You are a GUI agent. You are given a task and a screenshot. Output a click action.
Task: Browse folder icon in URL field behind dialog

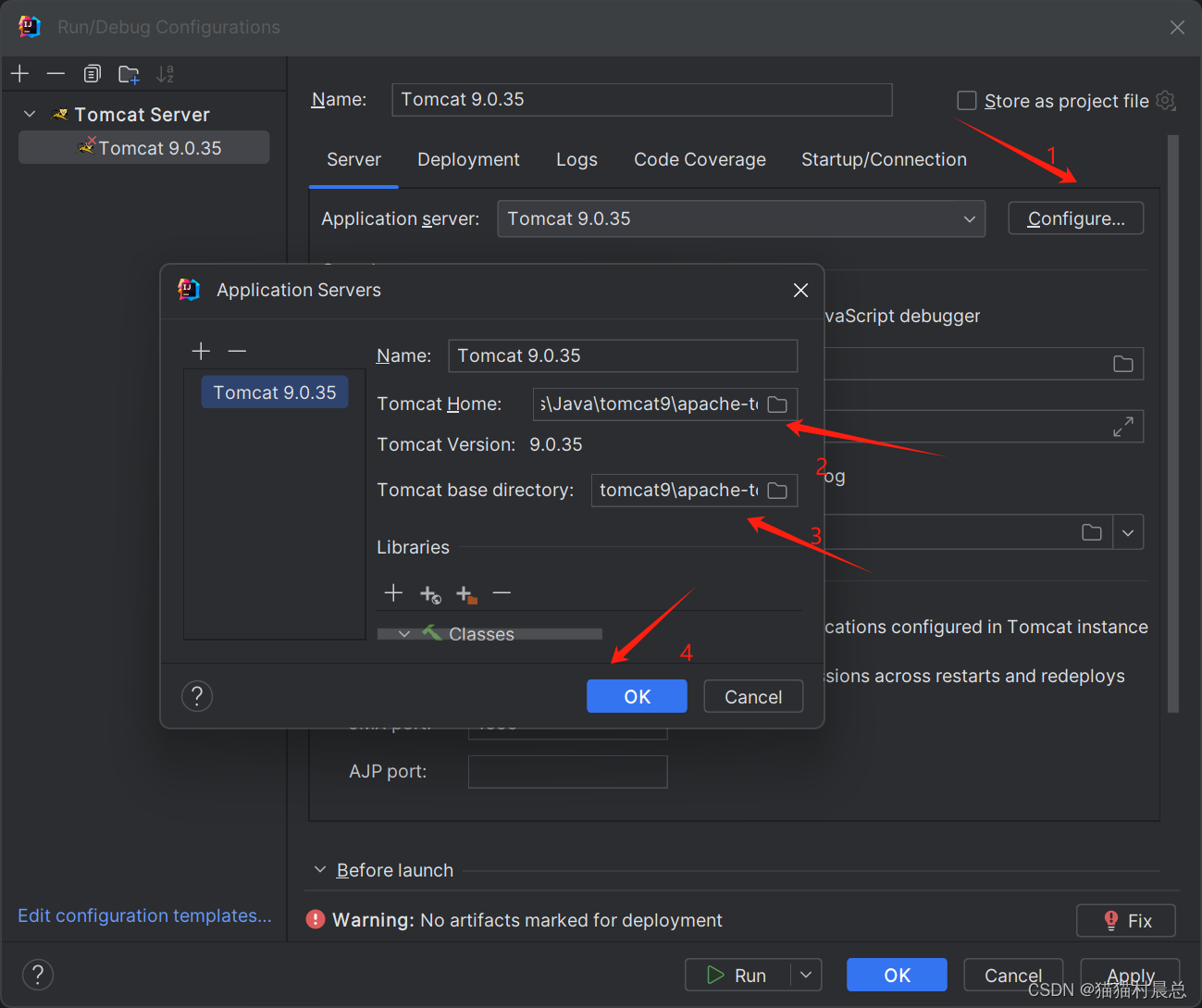coord(1123,364)
